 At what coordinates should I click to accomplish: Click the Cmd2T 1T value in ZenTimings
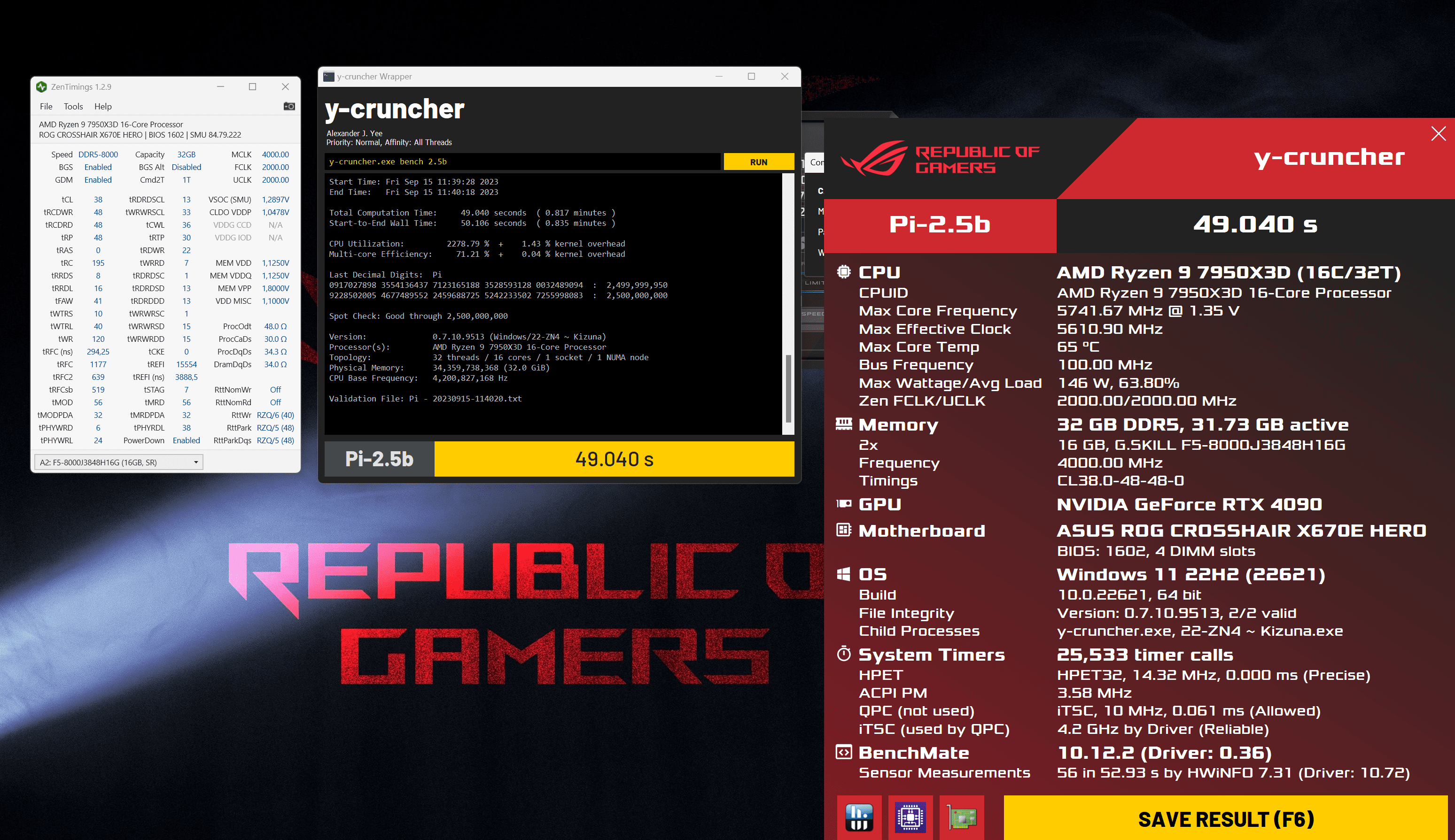[187, 180]
